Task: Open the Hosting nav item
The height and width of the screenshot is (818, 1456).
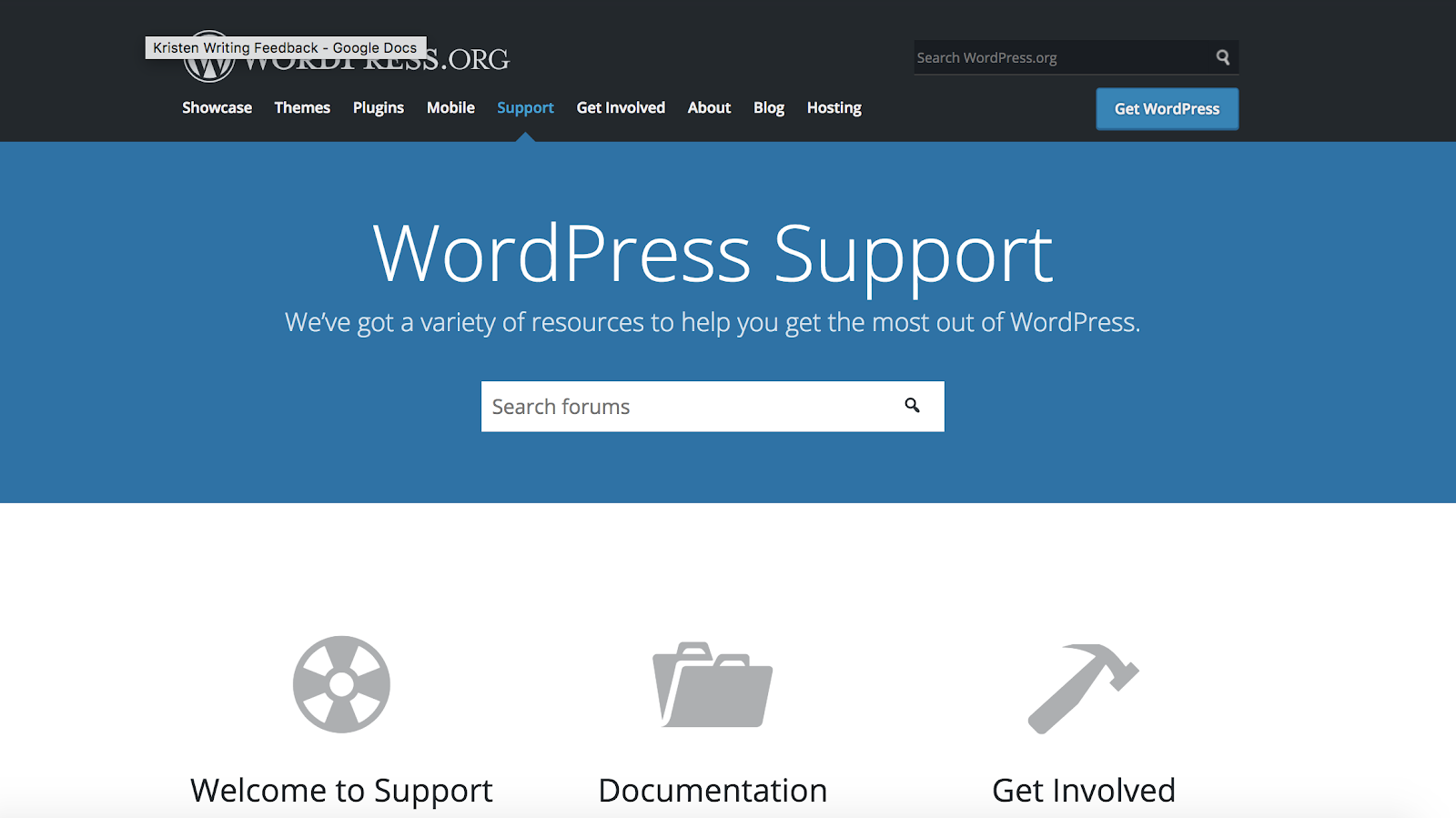Action: pos(834,107)
